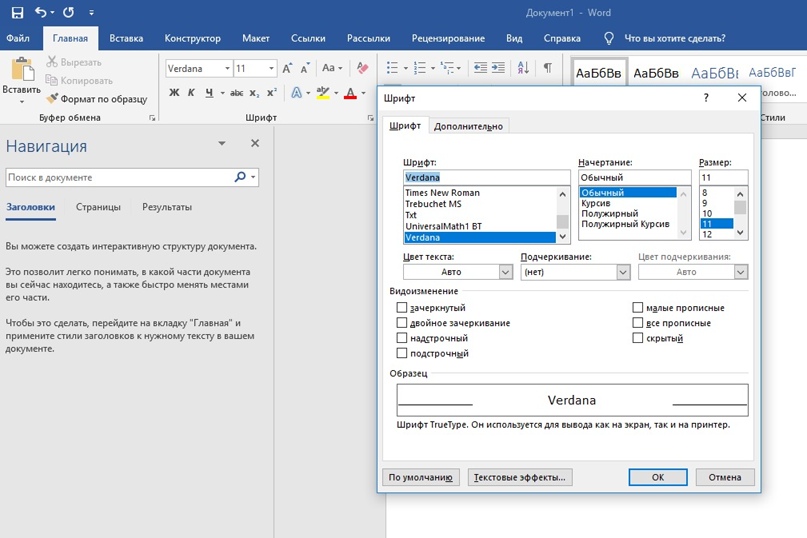Check the все прописные checkbox
The width and height of the screenshot is (807, 538).
(x=637, y=323)
